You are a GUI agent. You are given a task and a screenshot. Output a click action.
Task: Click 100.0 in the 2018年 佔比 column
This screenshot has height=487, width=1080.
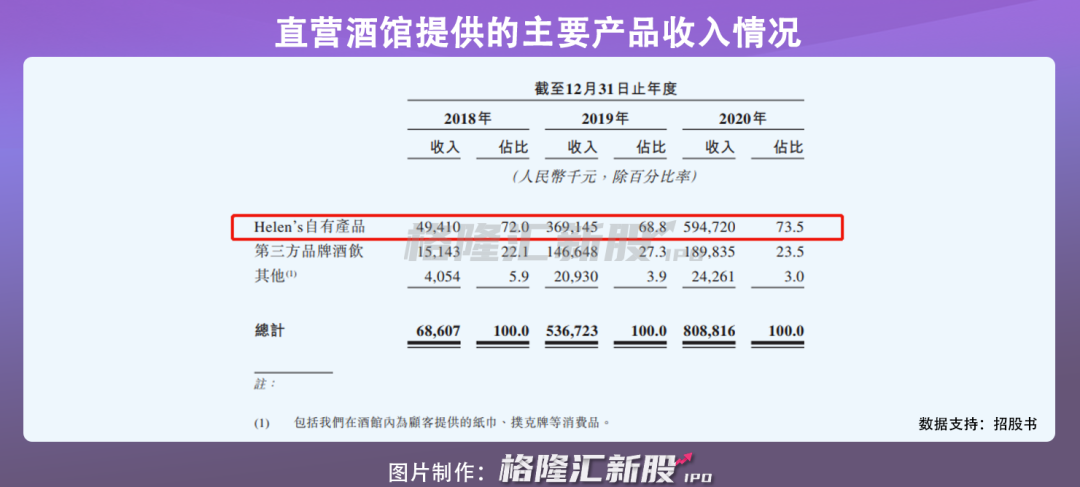511,331
